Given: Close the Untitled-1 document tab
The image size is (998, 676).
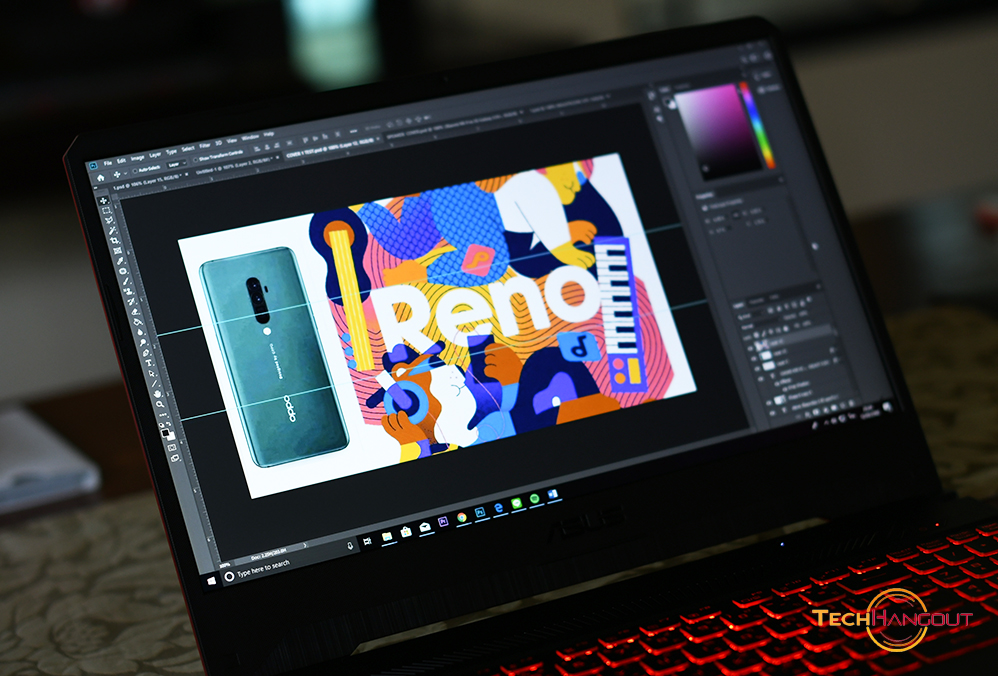Looking at the screenshot, I should tap(277, 157).
